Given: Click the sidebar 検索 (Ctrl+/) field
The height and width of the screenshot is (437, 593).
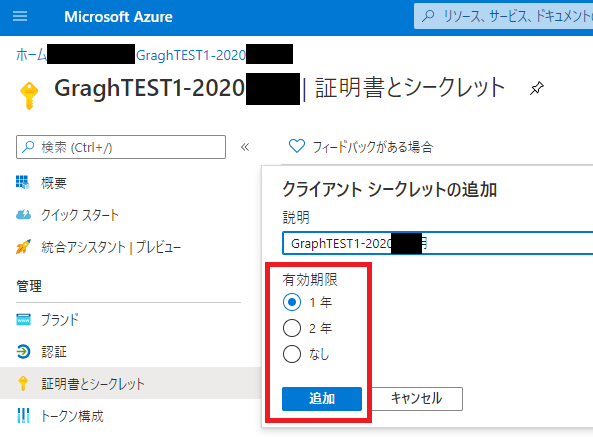Looking at the screenshot, I should [121, 147].
